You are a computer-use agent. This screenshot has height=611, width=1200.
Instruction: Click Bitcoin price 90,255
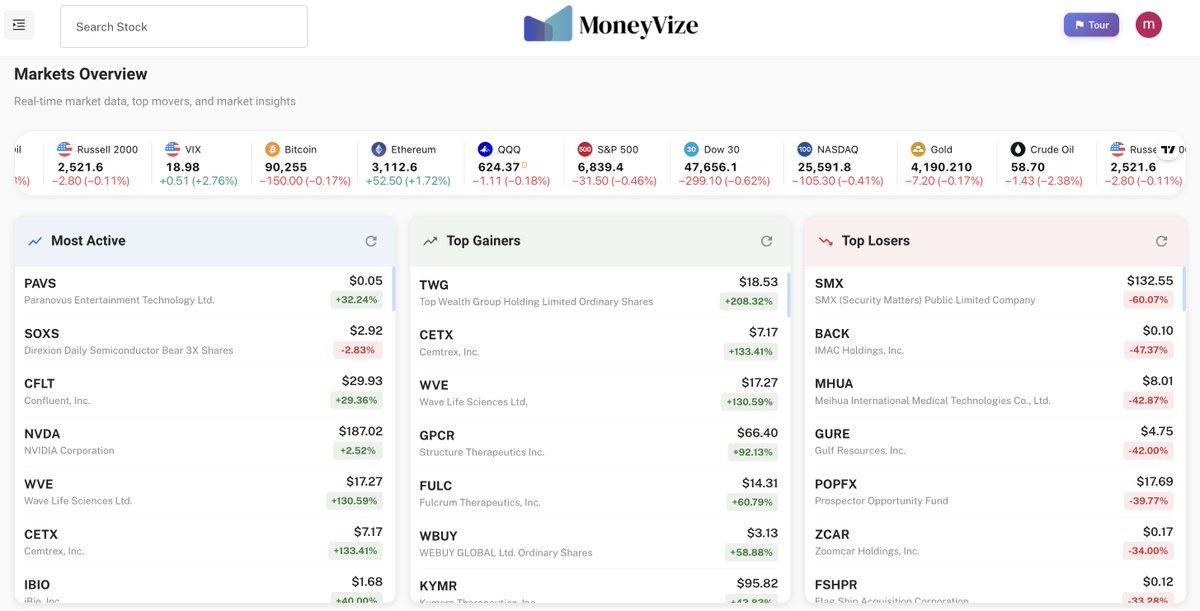(x=286, y=167)
